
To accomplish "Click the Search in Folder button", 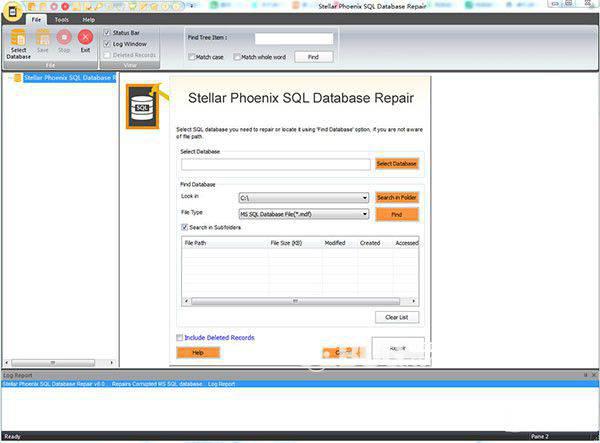I will (396, 197).
